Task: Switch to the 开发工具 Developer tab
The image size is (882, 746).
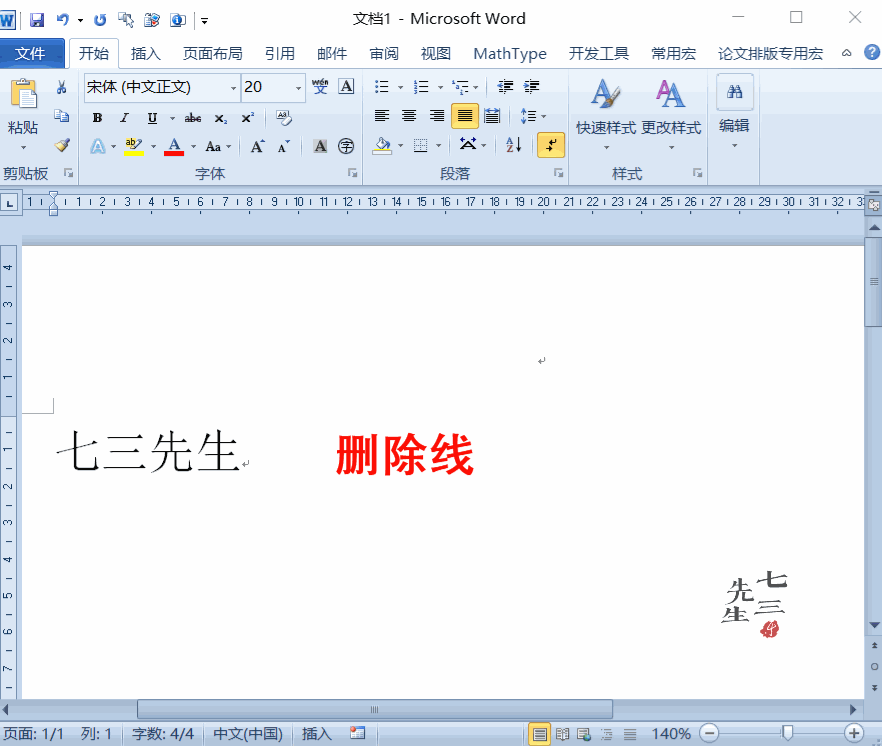Action: coord(598,53)
